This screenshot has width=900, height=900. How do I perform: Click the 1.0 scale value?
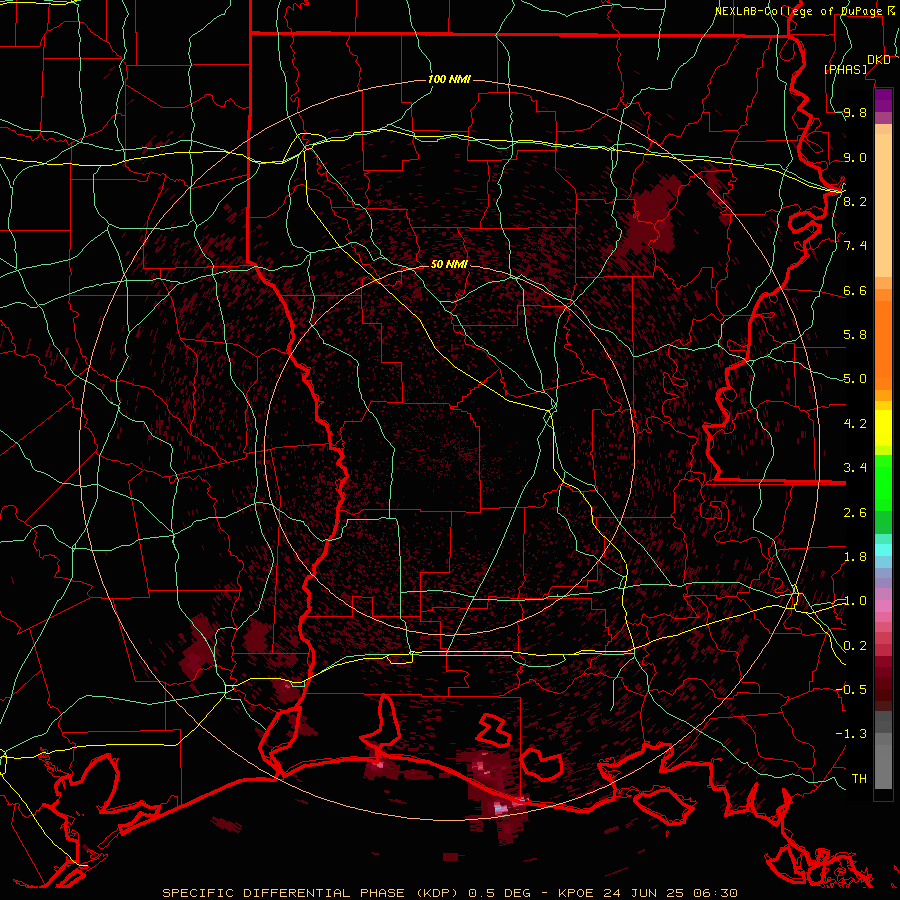point(855,601)
